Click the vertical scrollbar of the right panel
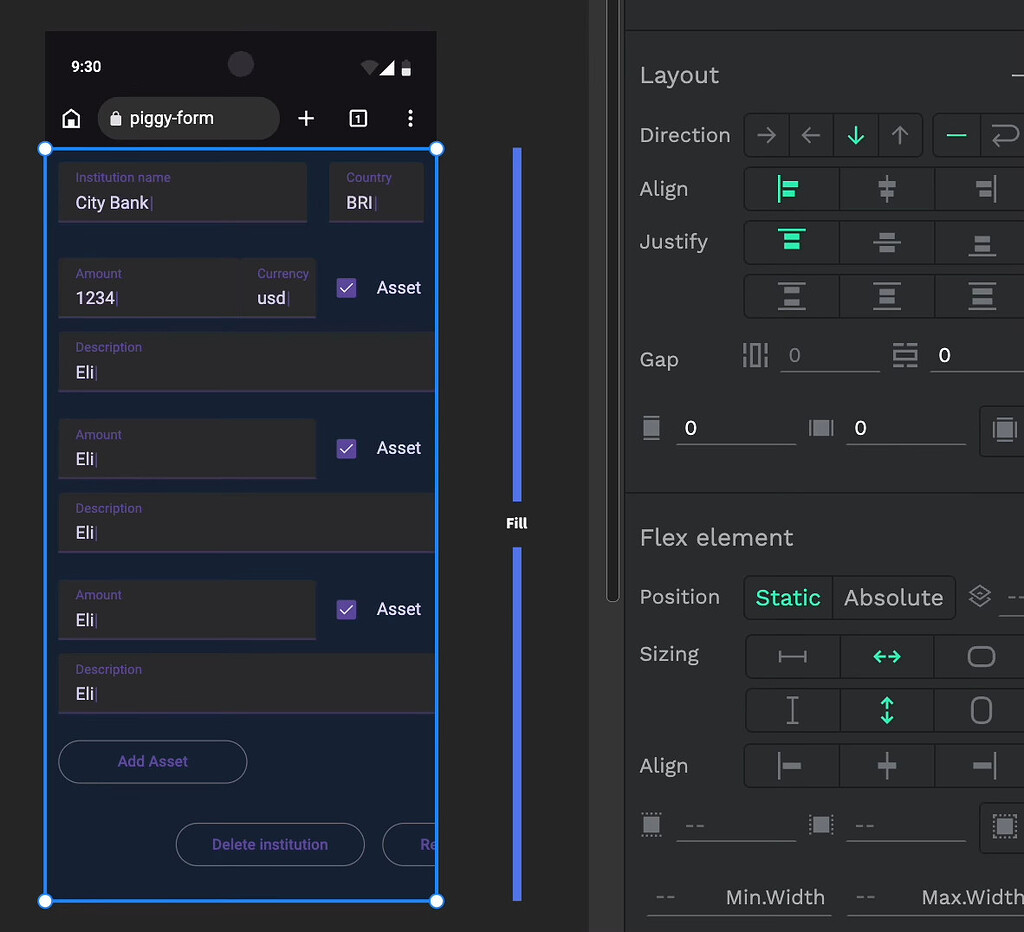Screen dimensions: 1024x932 click(612, 300)
